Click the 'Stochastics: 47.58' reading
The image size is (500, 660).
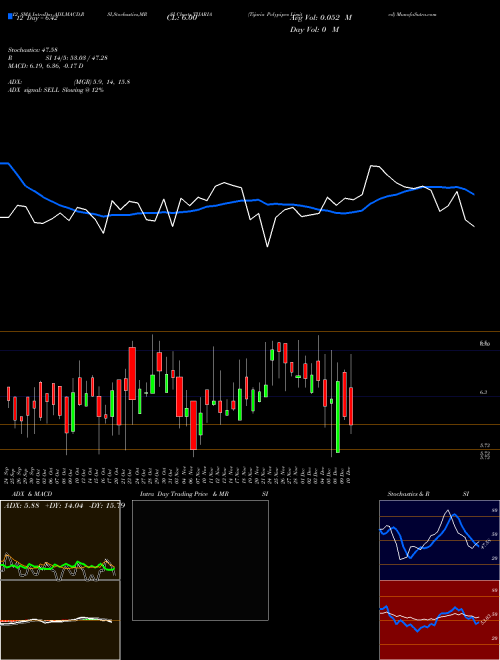click(32, 50)
